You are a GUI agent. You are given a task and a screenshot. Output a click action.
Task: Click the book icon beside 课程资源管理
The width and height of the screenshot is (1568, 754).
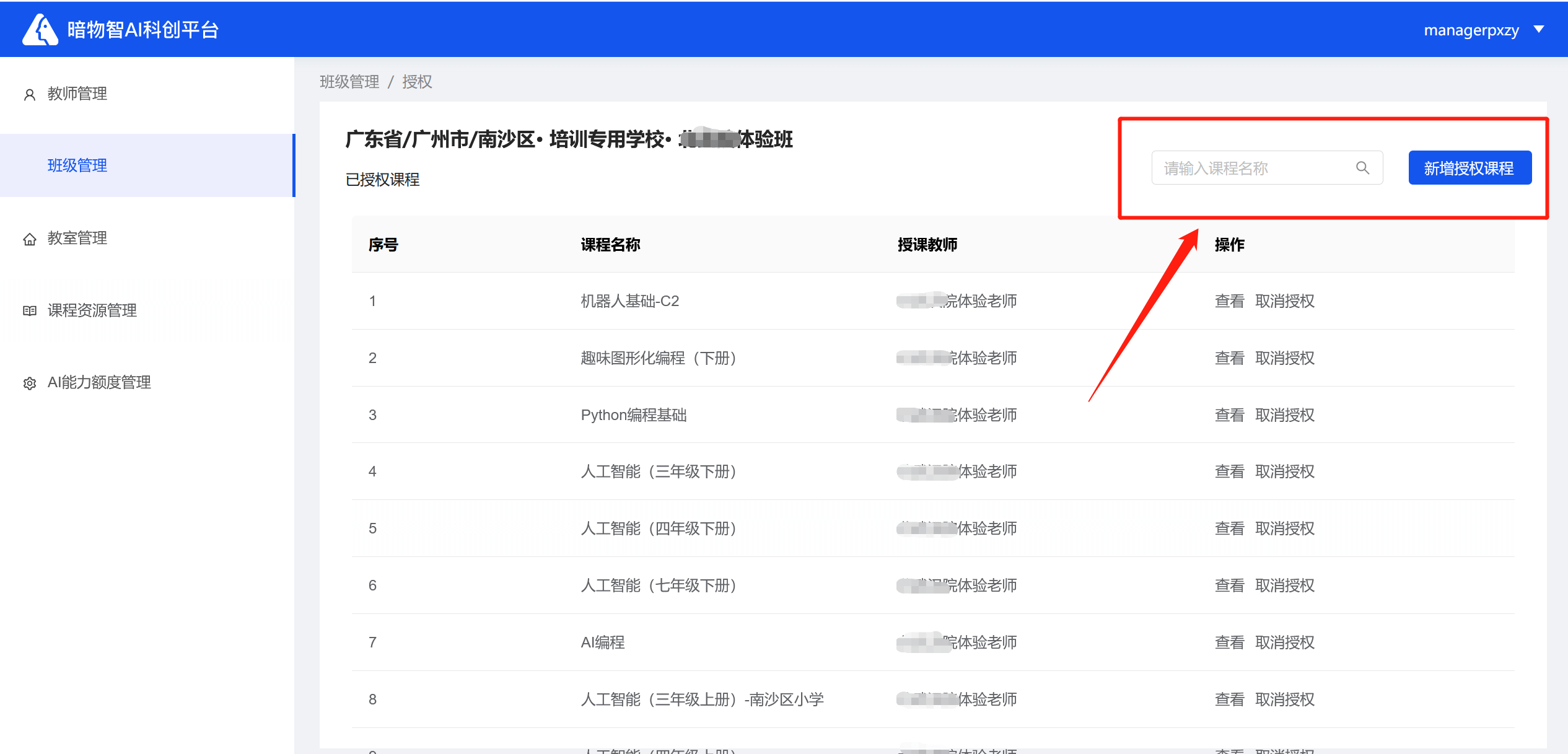pyautogui.click(x=29, y=311)
